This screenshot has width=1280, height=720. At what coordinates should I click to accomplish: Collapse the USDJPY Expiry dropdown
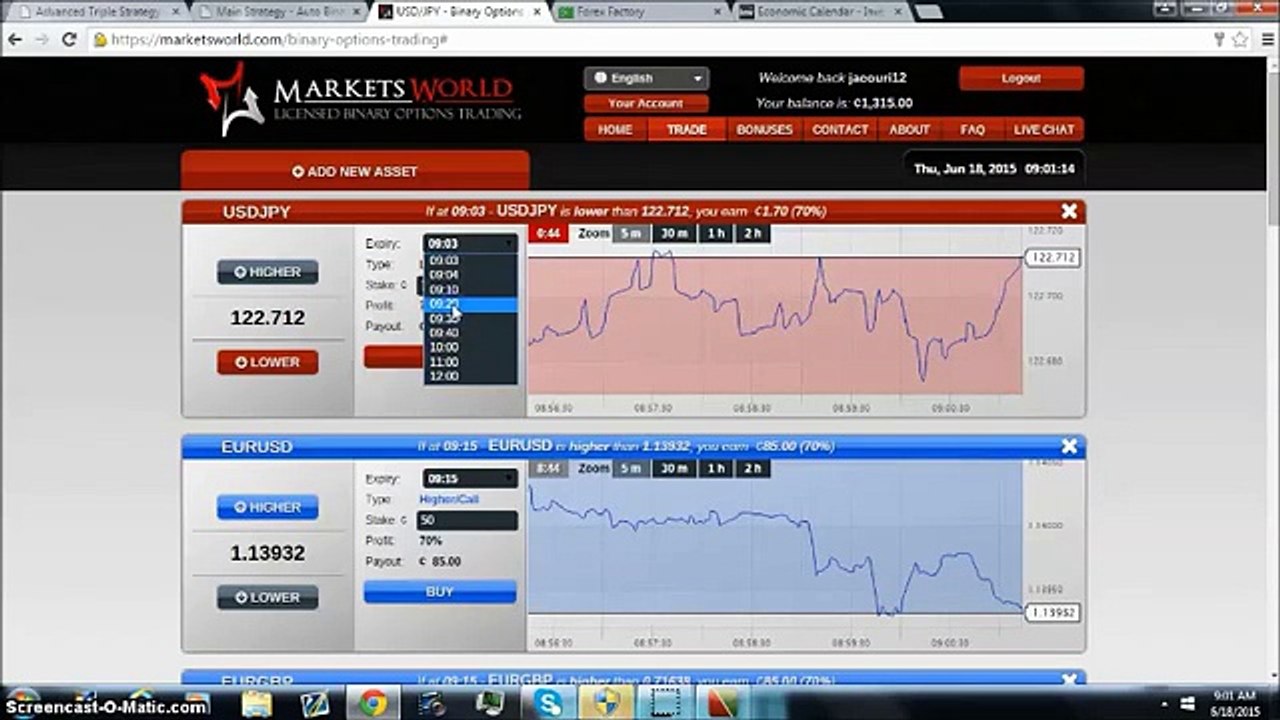pos(471,243)
